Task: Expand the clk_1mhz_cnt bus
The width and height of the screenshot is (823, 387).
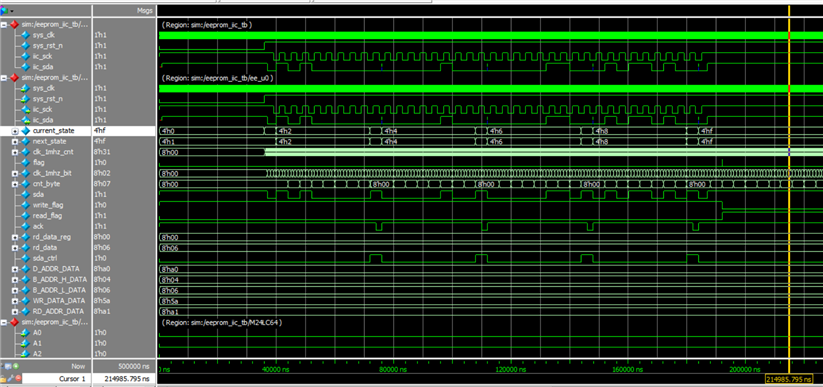Action: [x=15, y=152]
